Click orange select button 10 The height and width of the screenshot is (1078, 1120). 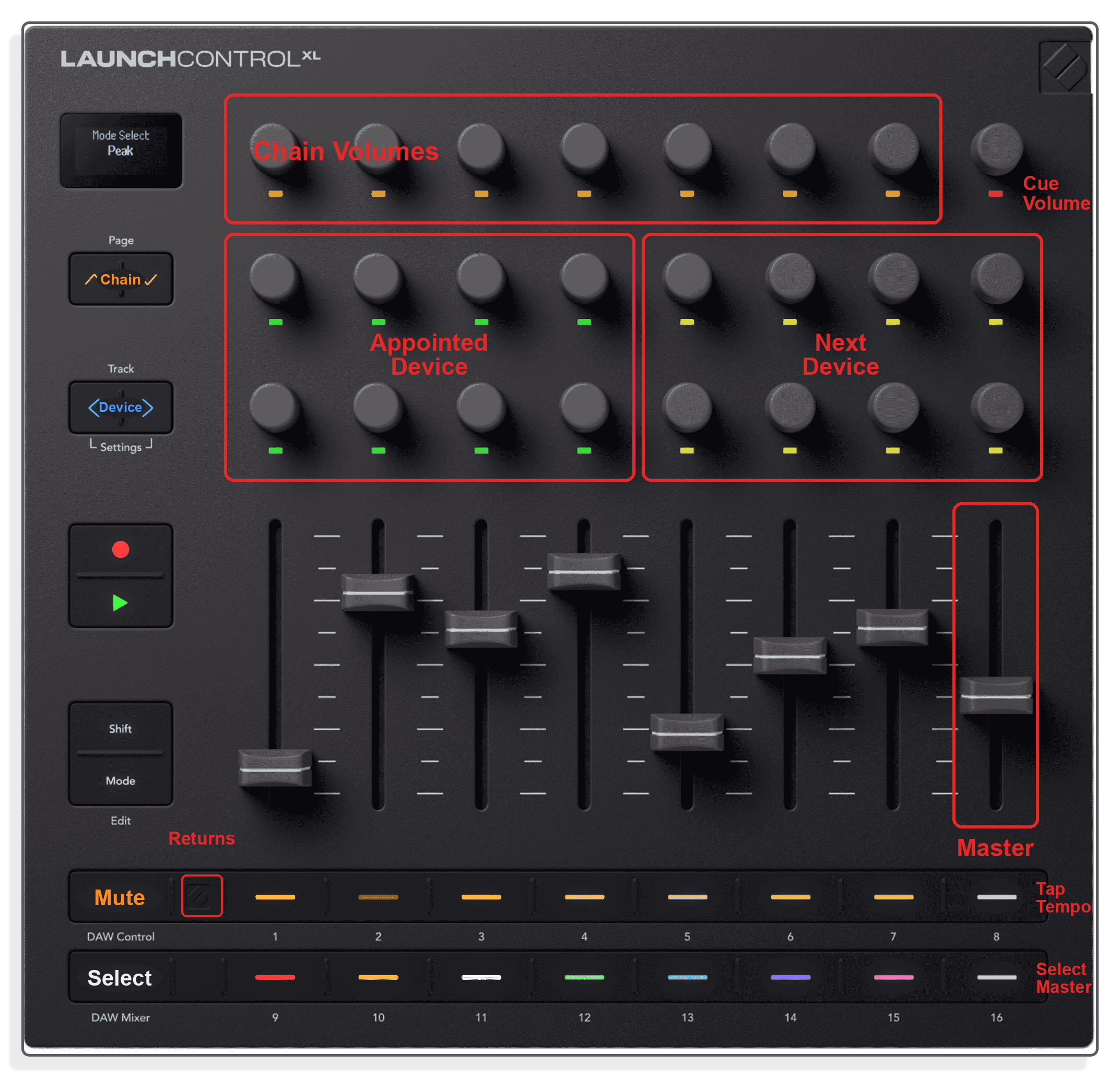378,977
